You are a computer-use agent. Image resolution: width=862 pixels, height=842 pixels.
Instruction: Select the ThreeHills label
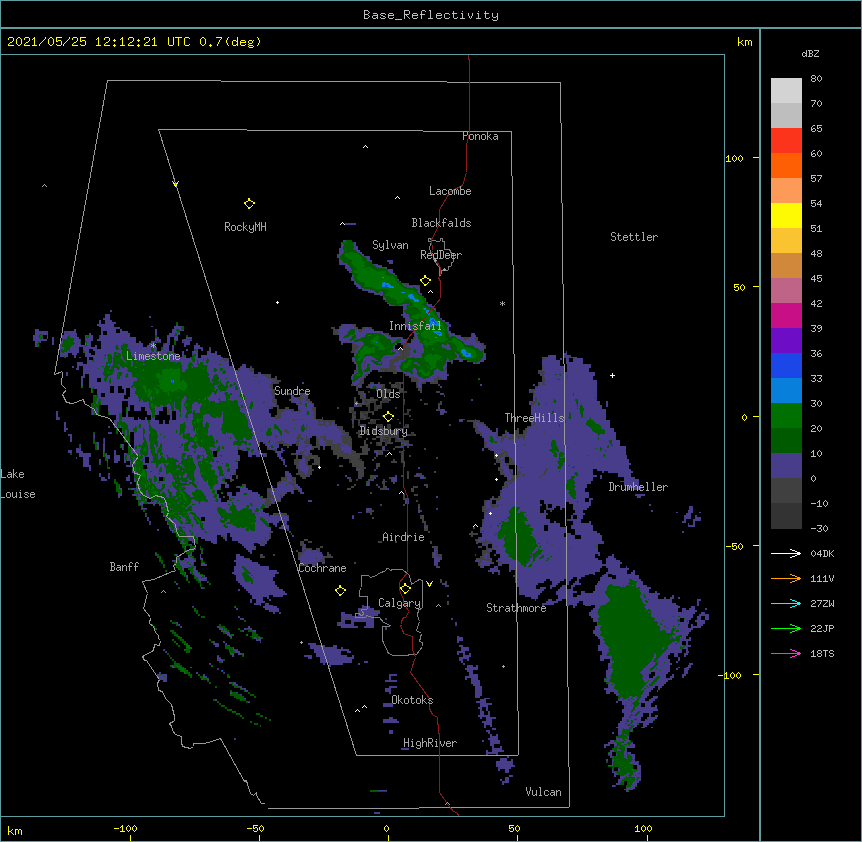pyautogui.click(x=534, y=418)
